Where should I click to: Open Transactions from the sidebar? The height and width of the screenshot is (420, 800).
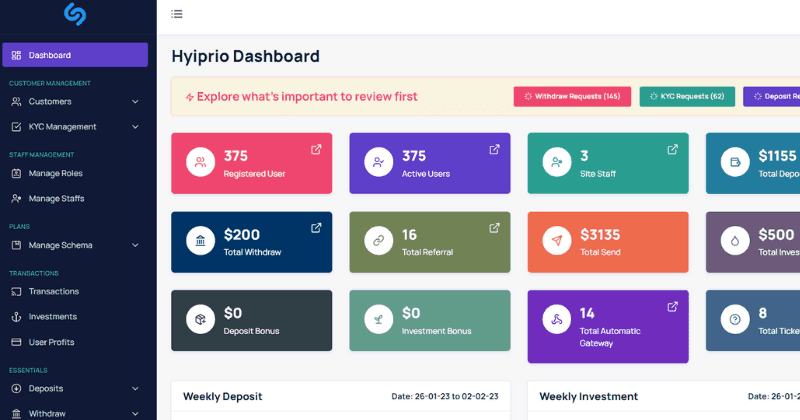[x=53, y=291]
